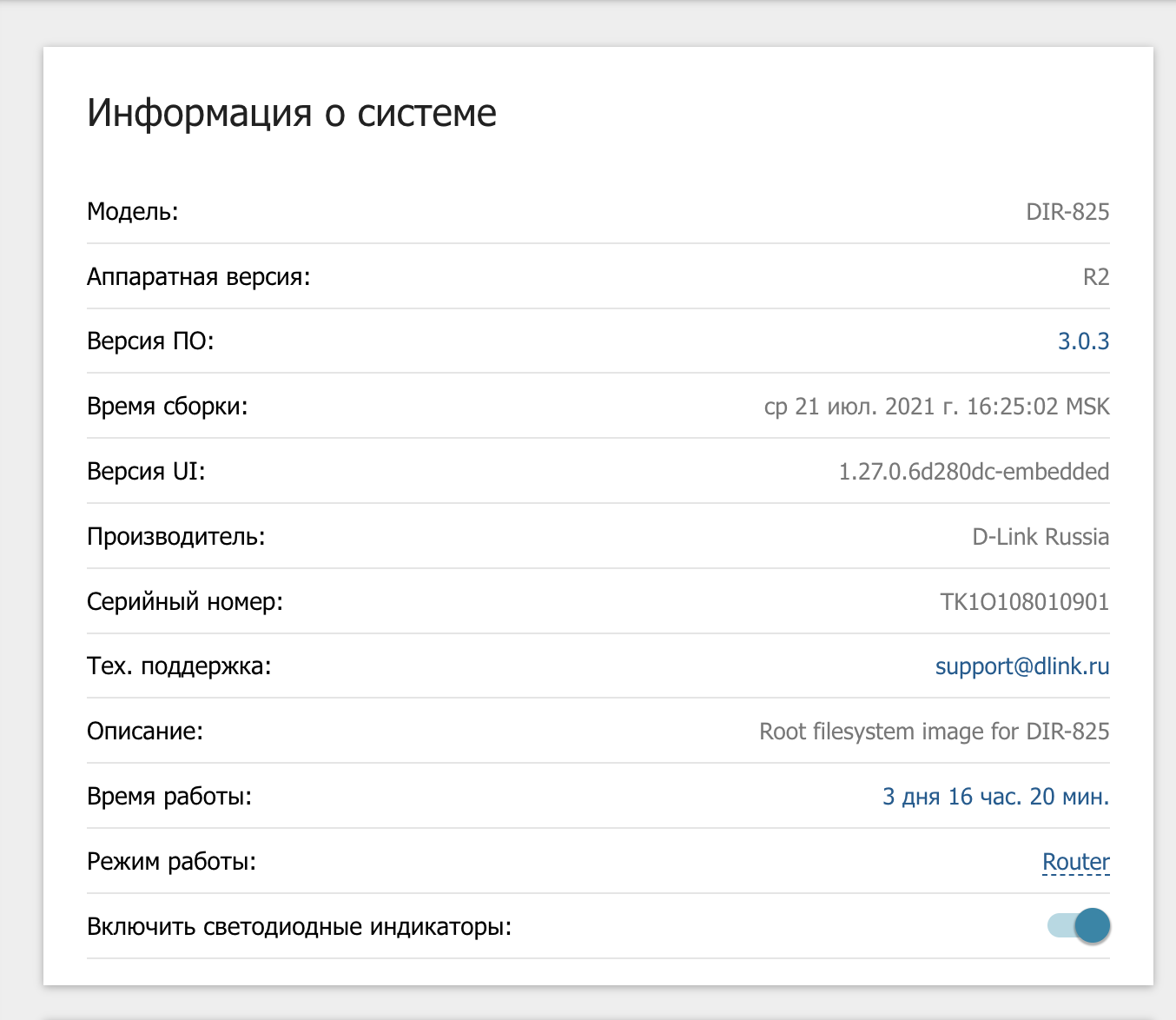
Task: Select the hardware version R2 value
Action: (1095, 277)
